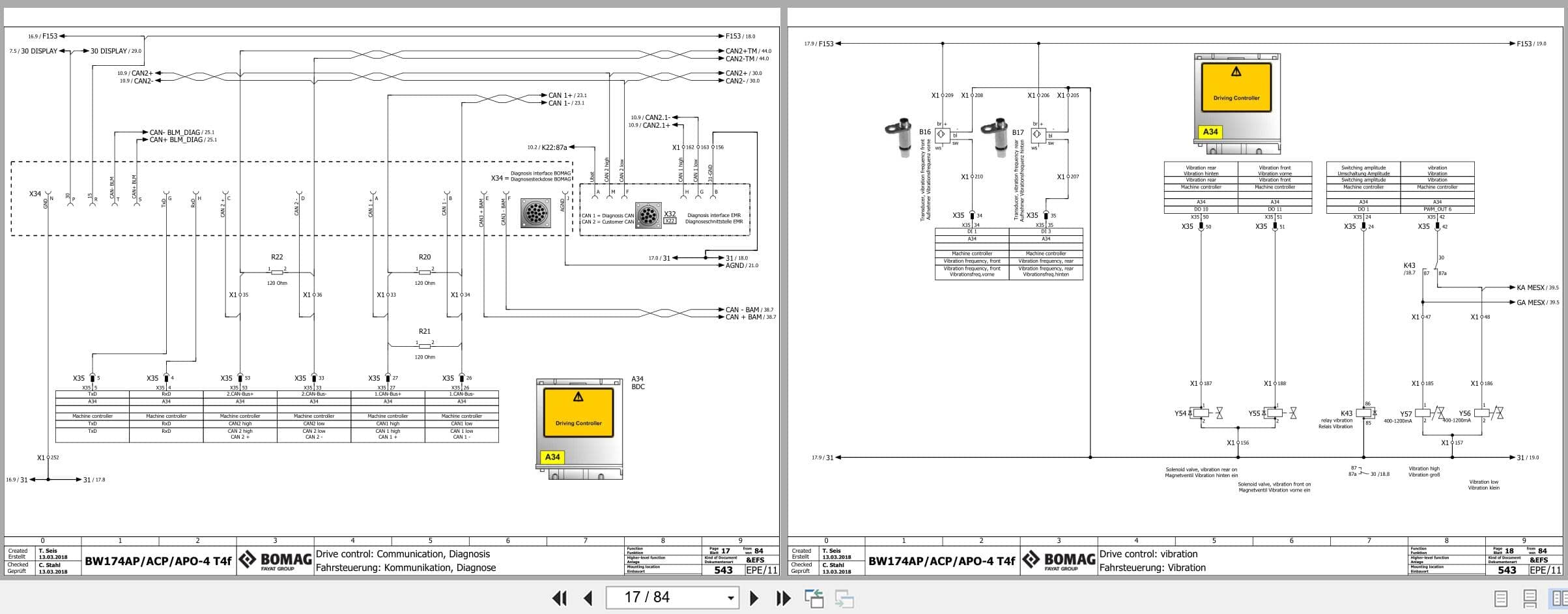Go to the next page

[x=754, y=598]
